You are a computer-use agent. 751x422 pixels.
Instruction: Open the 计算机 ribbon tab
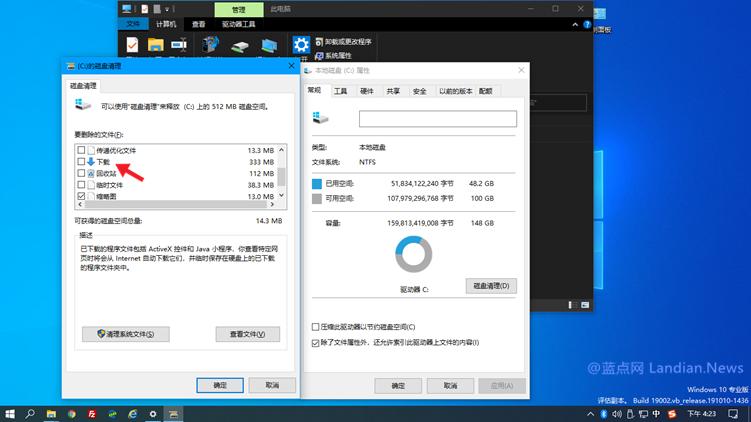166,24
